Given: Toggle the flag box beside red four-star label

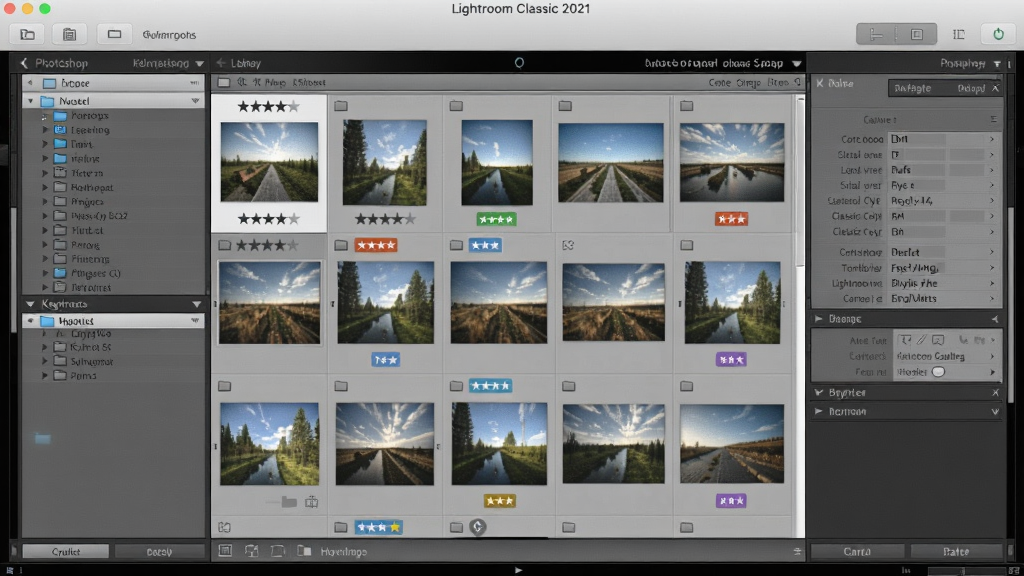Looking at the screenshot, I should [x=341, y=245].
